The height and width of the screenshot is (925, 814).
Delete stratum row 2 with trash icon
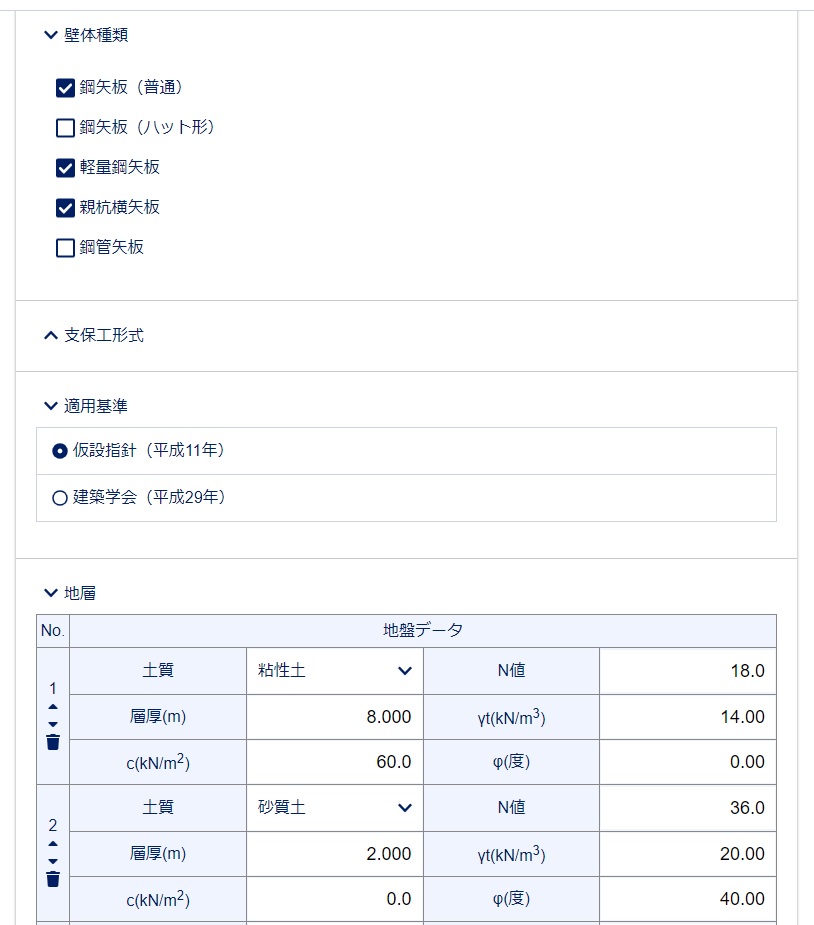[53, 879]
